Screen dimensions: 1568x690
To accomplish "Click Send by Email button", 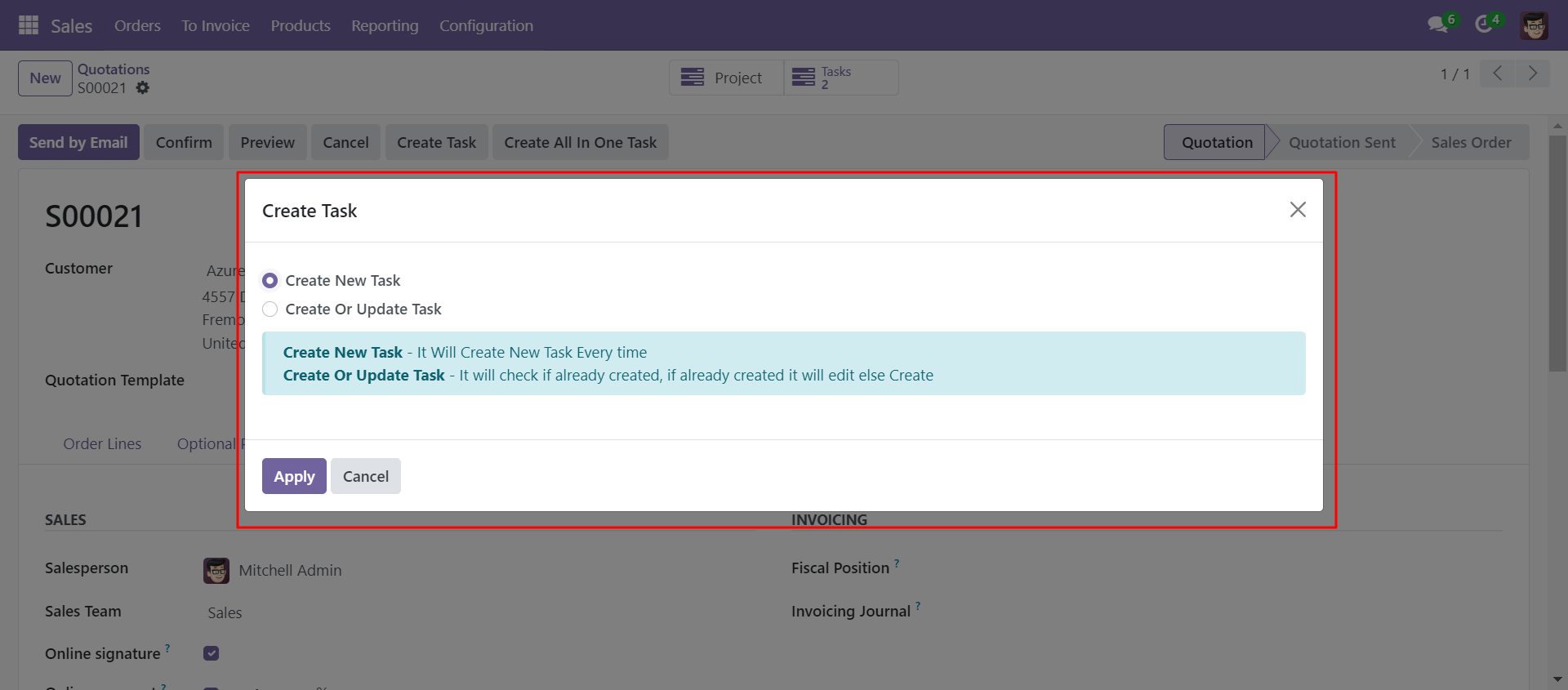I will 78,142.
